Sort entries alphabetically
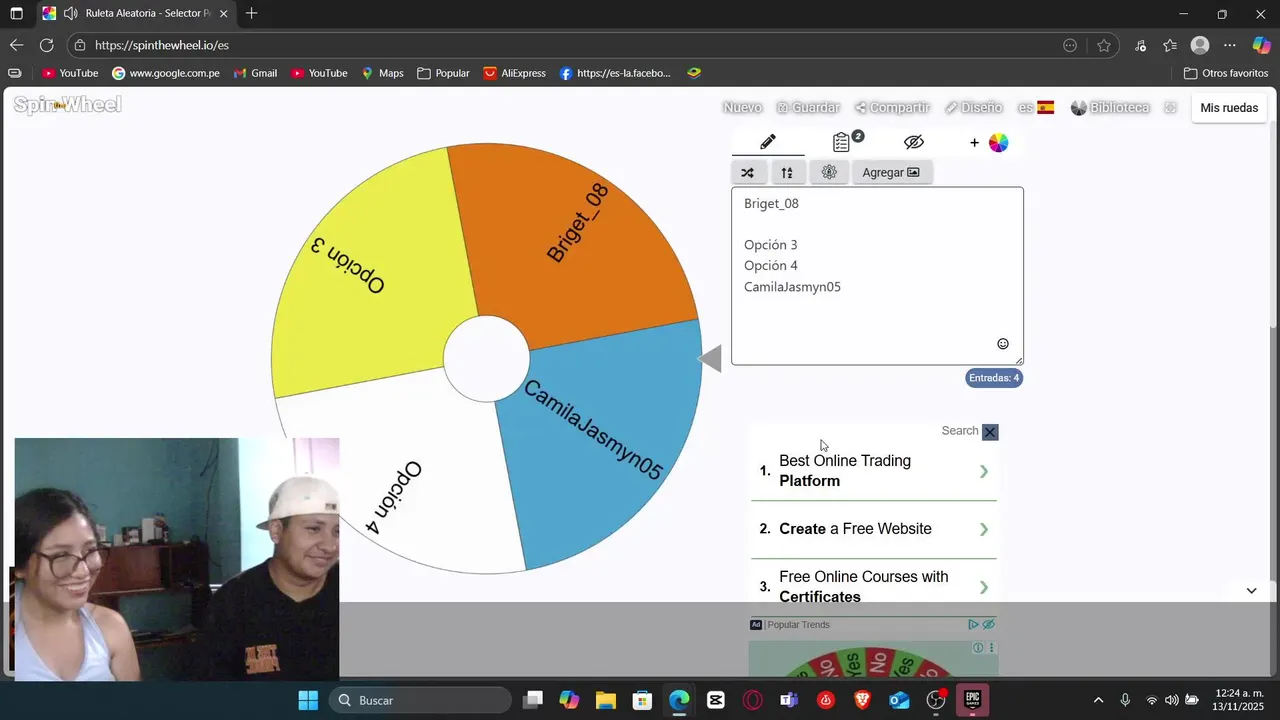 tap(787, 172)
